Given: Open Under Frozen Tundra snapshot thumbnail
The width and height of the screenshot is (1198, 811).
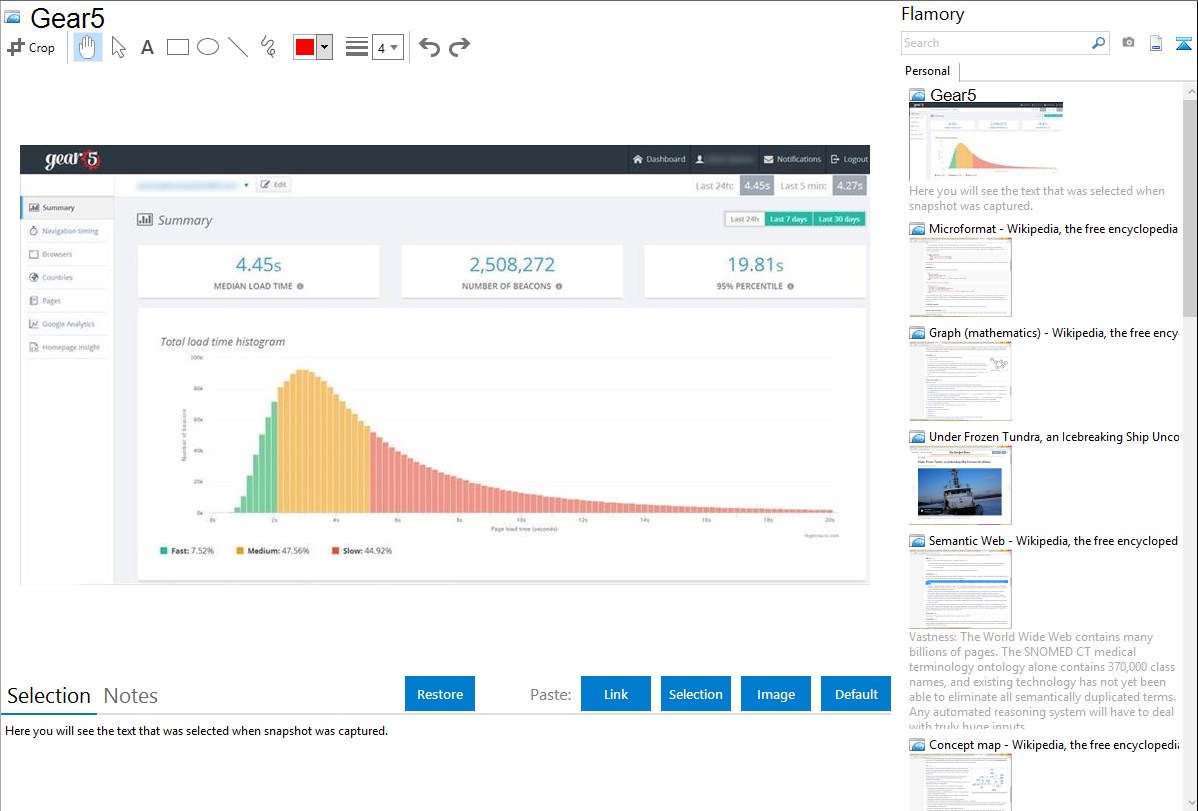Looking at the screenshot, I should click(x=960, y=485).
